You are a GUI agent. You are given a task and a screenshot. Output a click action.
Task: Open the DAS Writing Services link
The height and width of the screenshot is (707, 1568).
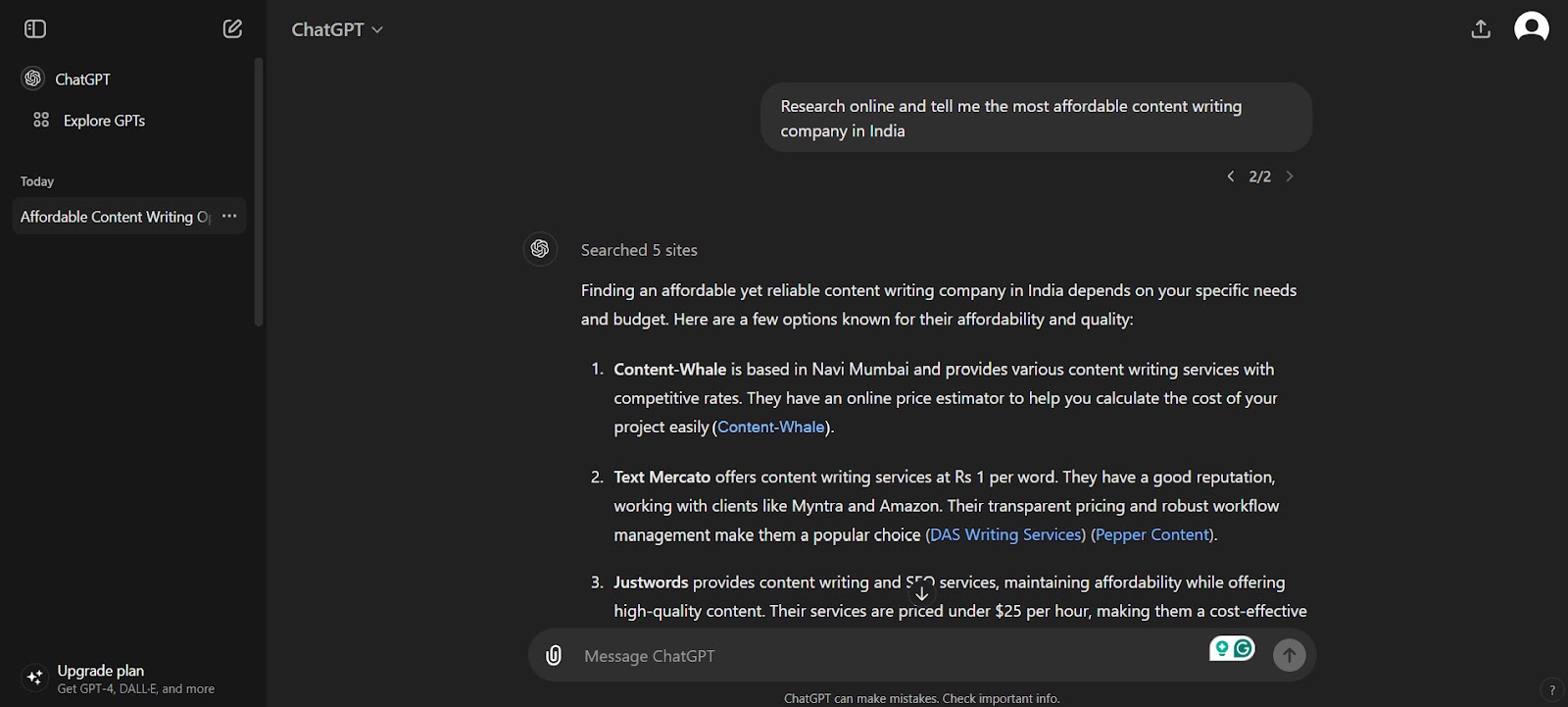point(1005,534)
